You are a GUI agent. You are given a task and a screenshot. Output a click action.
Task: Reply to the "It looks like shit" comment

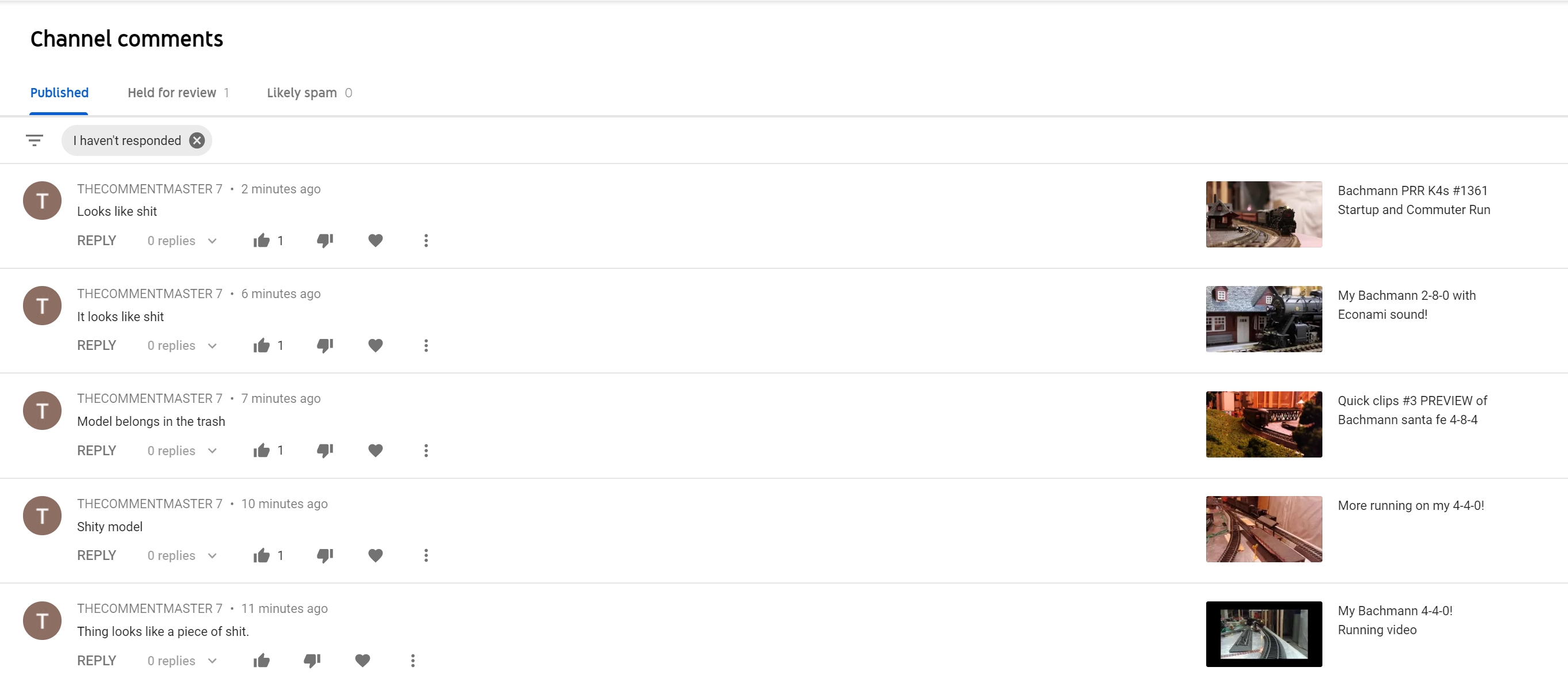coord(96,345)
